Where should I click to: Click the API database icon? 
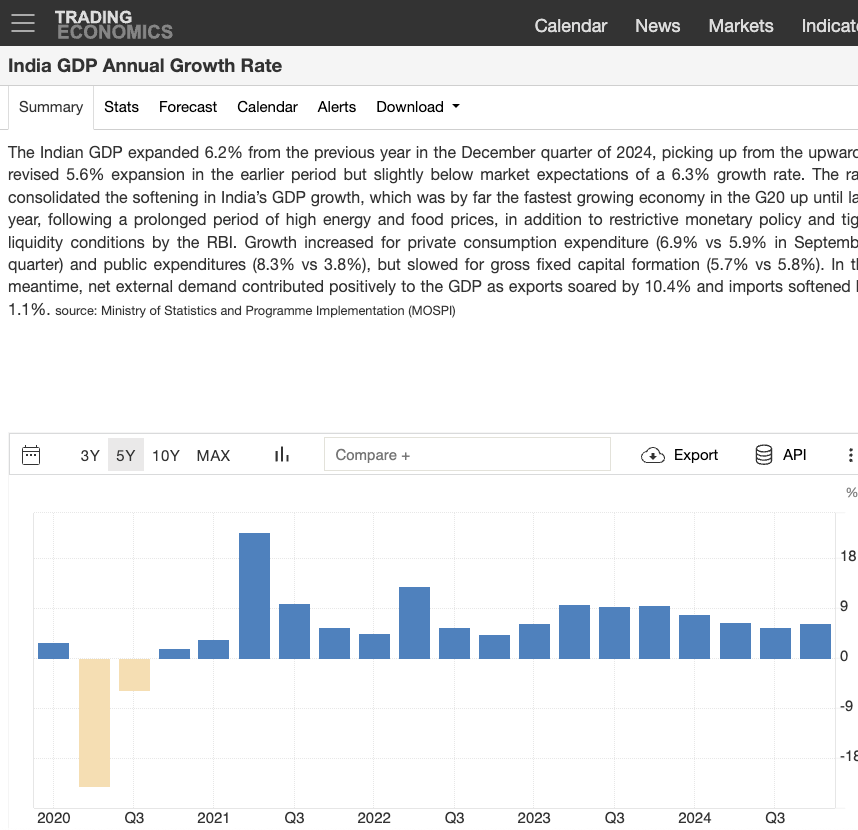pos(764,455)
